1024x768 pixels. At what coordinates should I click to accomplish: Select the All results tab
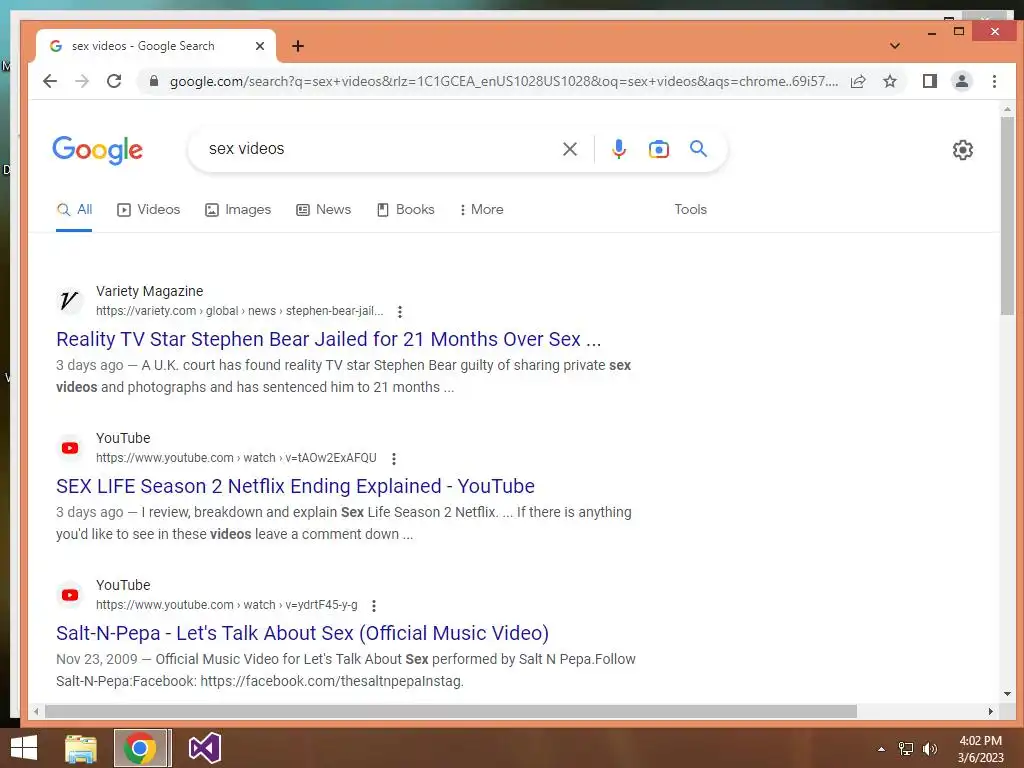[74, 210]
